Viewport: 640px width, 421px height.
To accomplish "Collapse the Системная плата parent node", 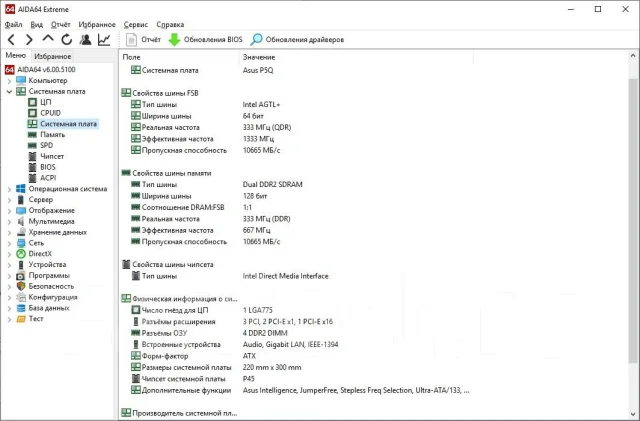I will coord(9,91).
